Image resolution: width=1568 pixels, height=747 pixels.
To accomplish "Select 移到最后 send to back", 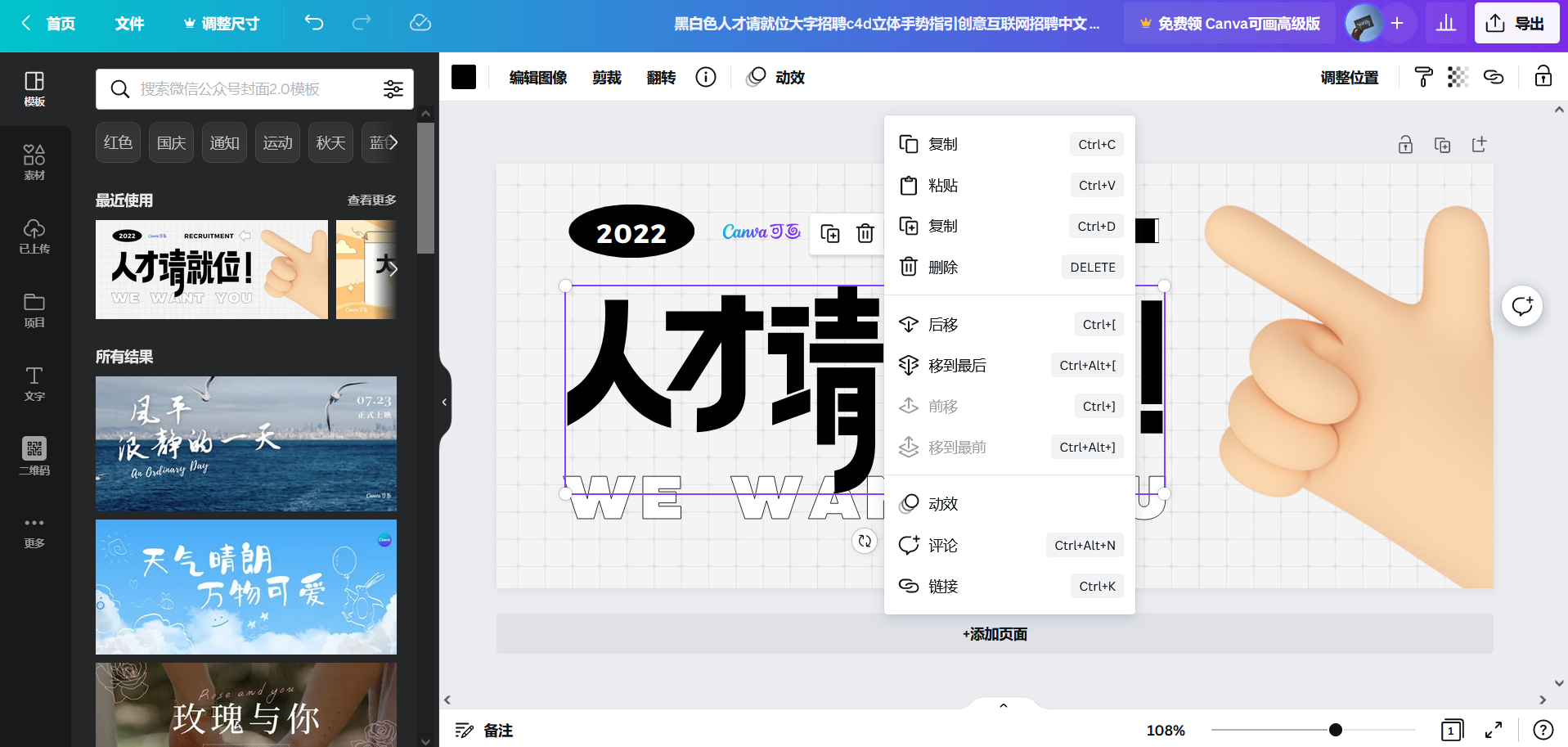I will (1009, 366).
